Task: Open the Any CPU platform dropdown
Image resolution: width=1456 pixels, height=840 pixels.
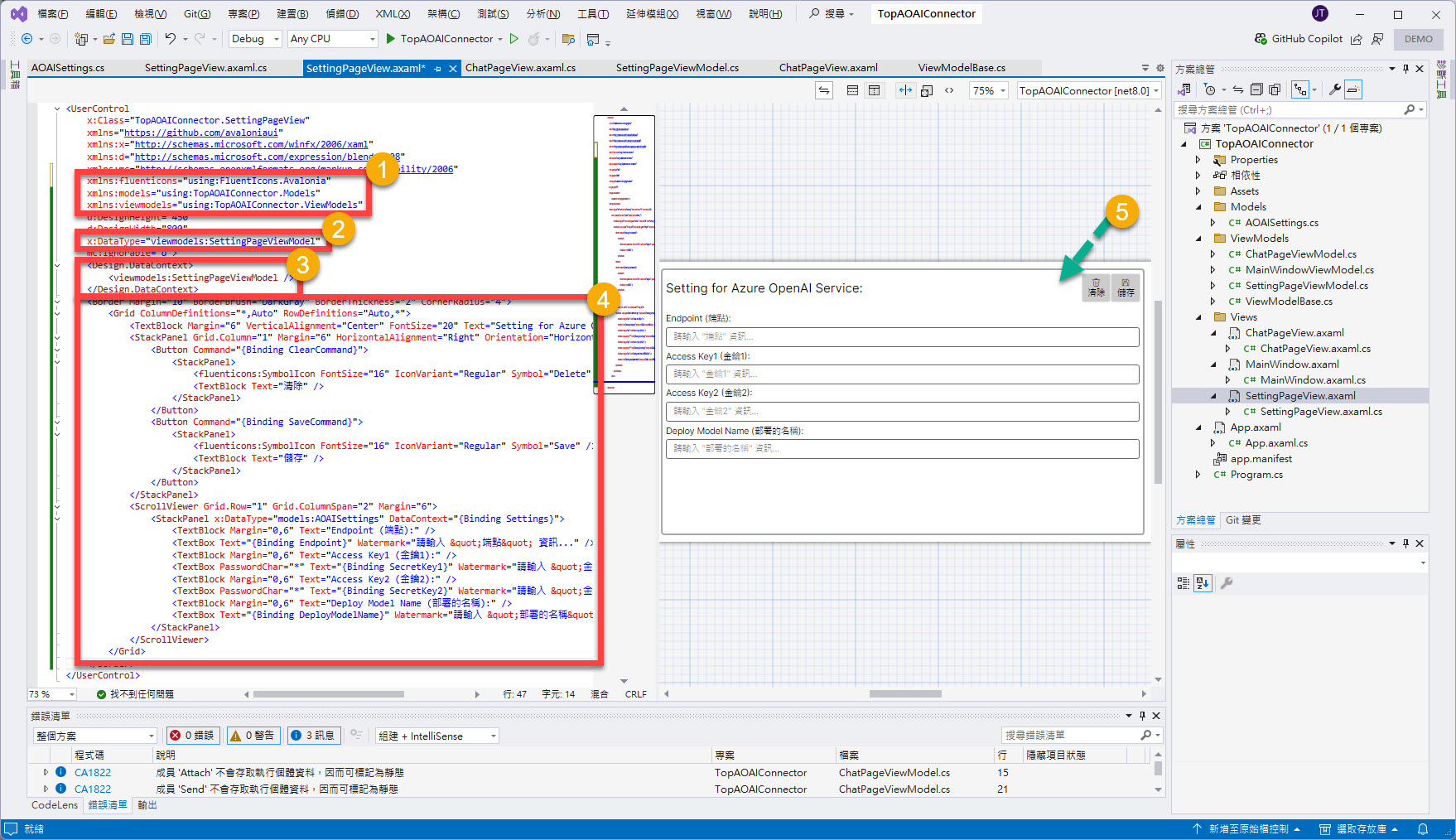Action: tap(333, 39)
